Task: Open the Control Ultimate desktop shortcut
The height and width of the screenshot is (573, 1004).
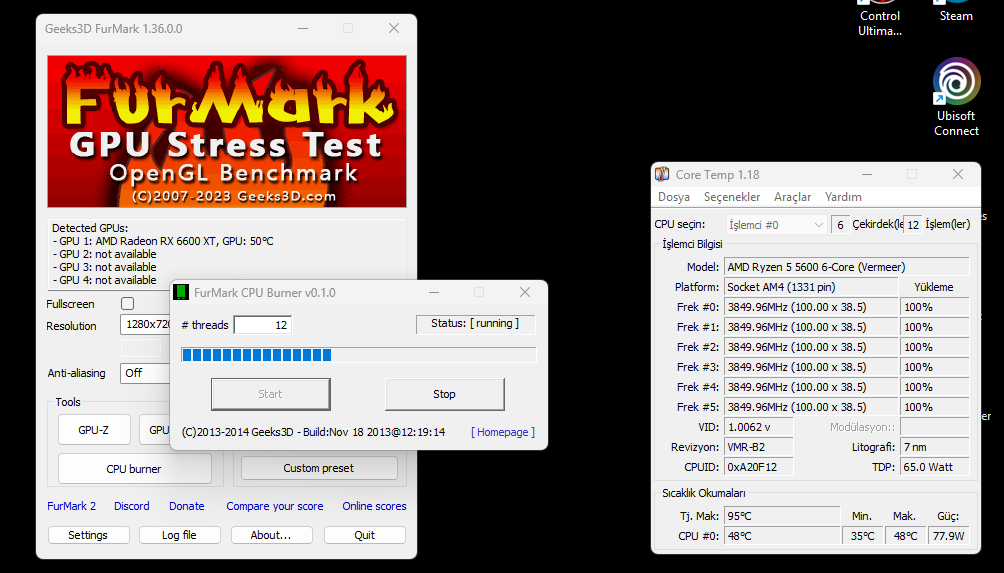Action: tap(880, 19)
